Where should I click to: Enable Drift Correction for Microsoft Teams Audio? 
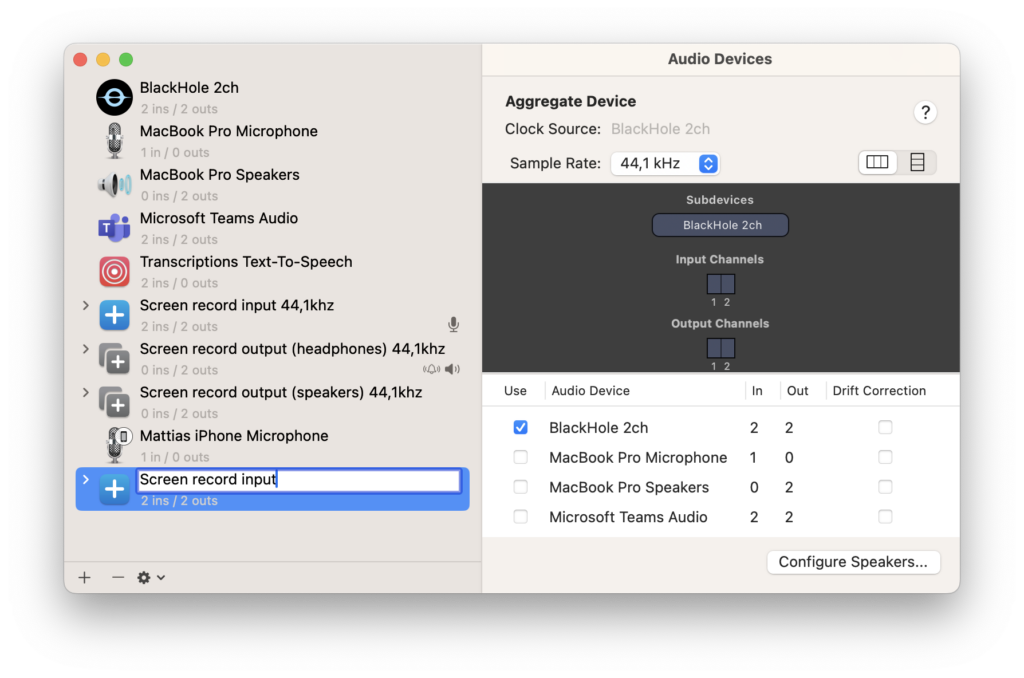(885, 517)
